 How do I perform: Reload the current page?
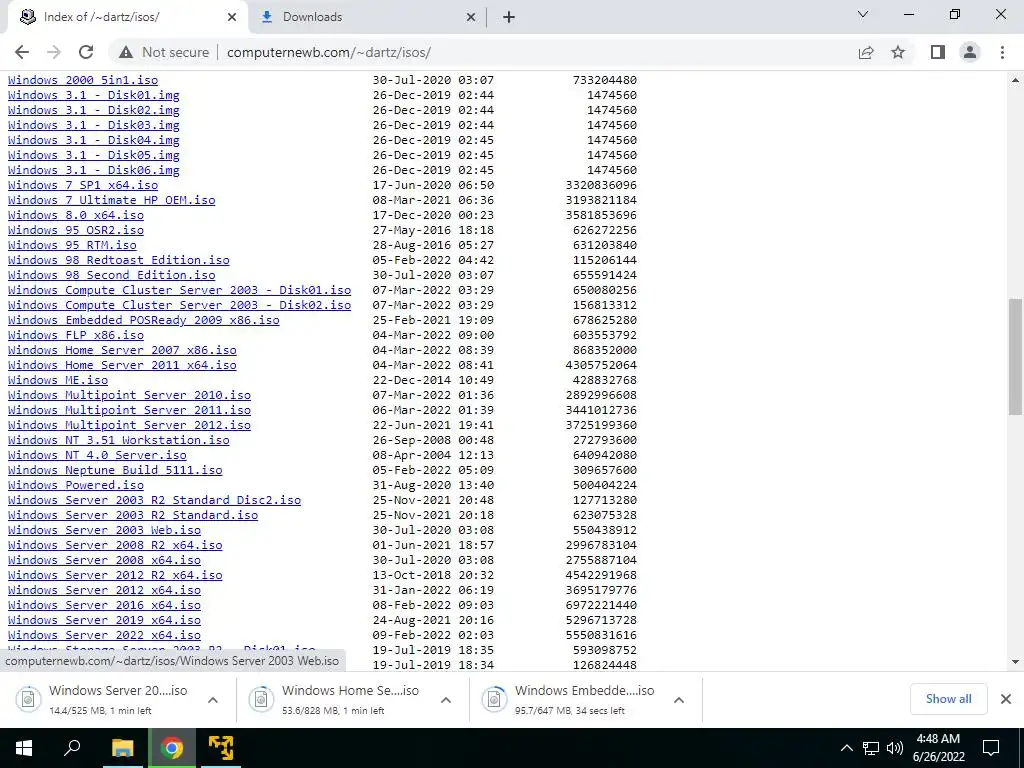coord(86,52)
